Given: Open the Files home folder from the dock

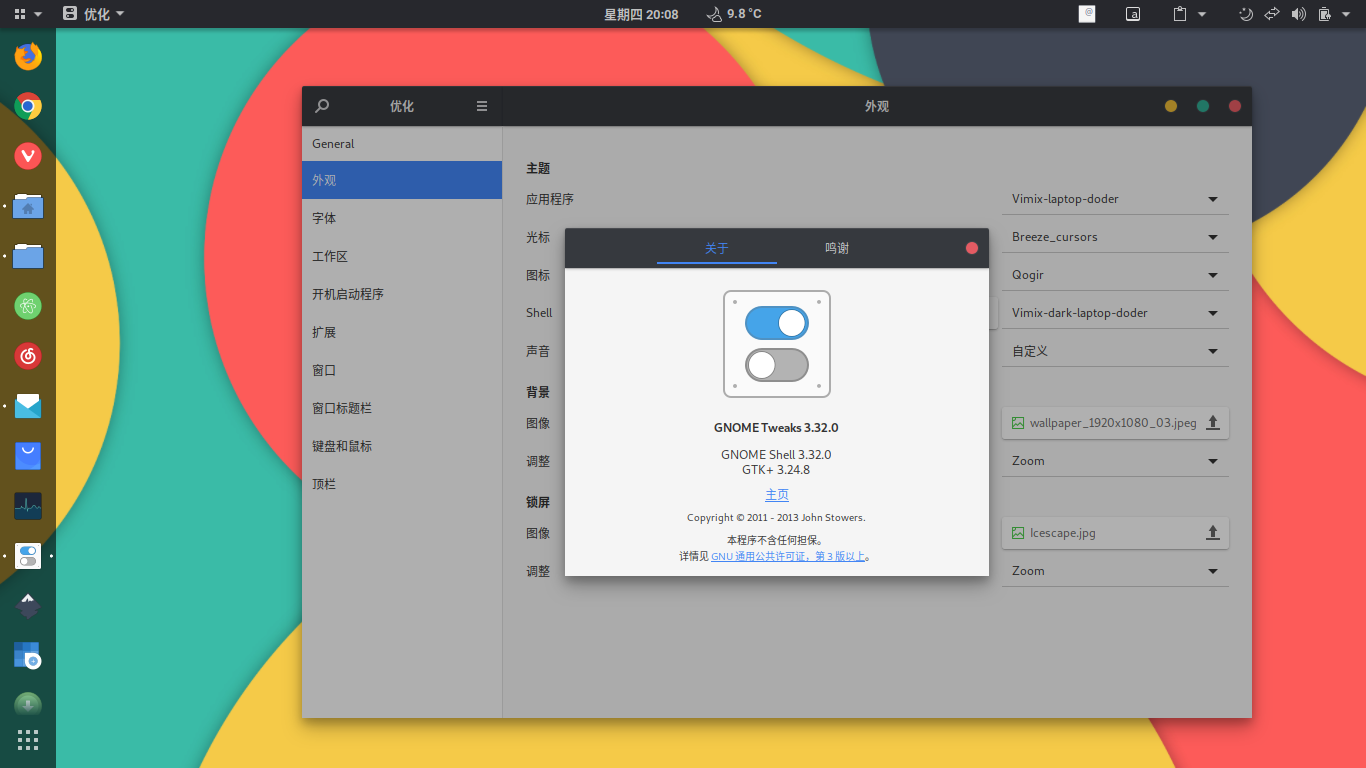Looking at the screenshot, I should point(27,207).
